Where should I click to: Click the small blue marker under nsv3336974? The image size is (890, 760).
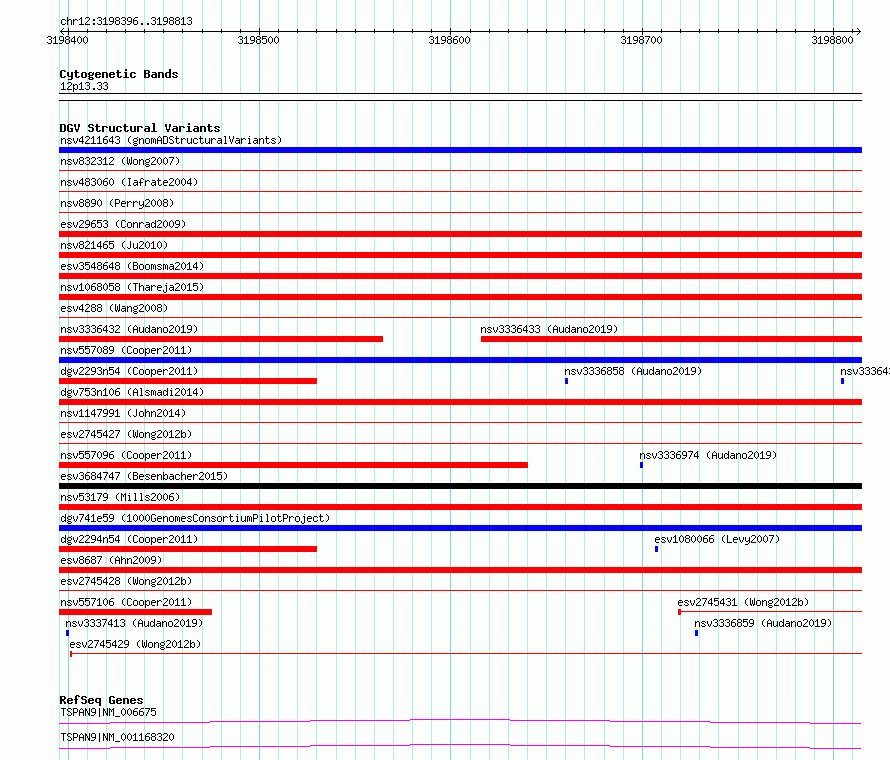point(641,465)
